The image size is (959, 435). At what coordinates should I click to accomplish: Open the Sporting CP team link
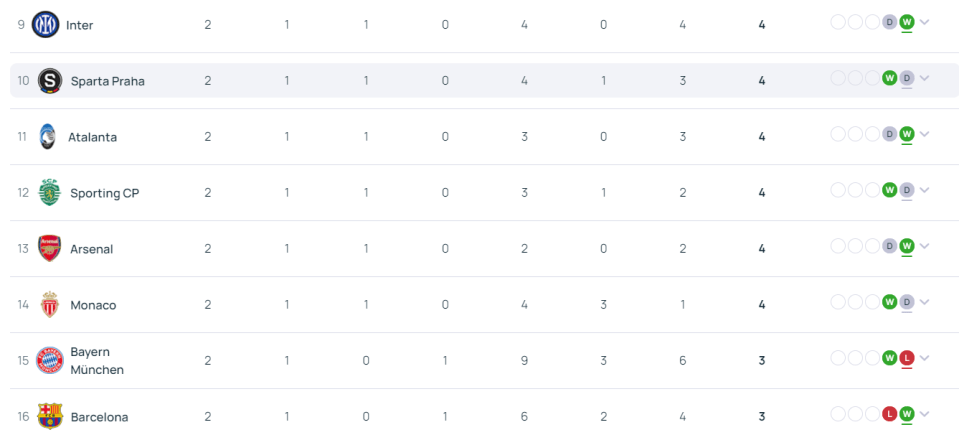(x=105, y=193)
